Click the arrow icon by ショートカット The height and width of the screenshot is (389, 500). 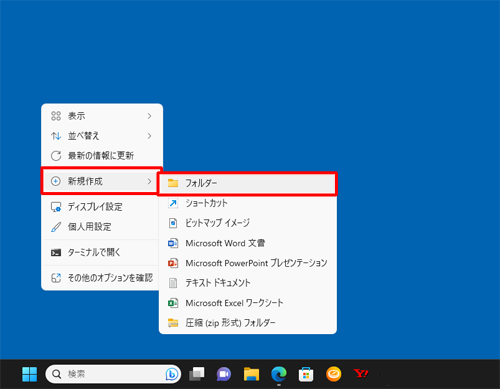(173, 203)
